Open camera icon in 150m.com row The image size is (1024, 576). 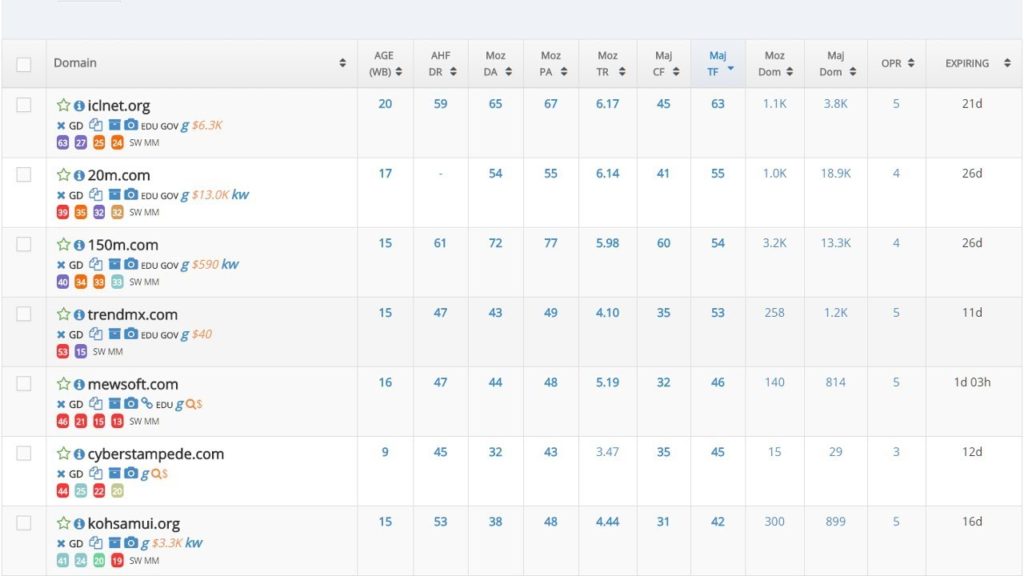(x=131, y=264)
